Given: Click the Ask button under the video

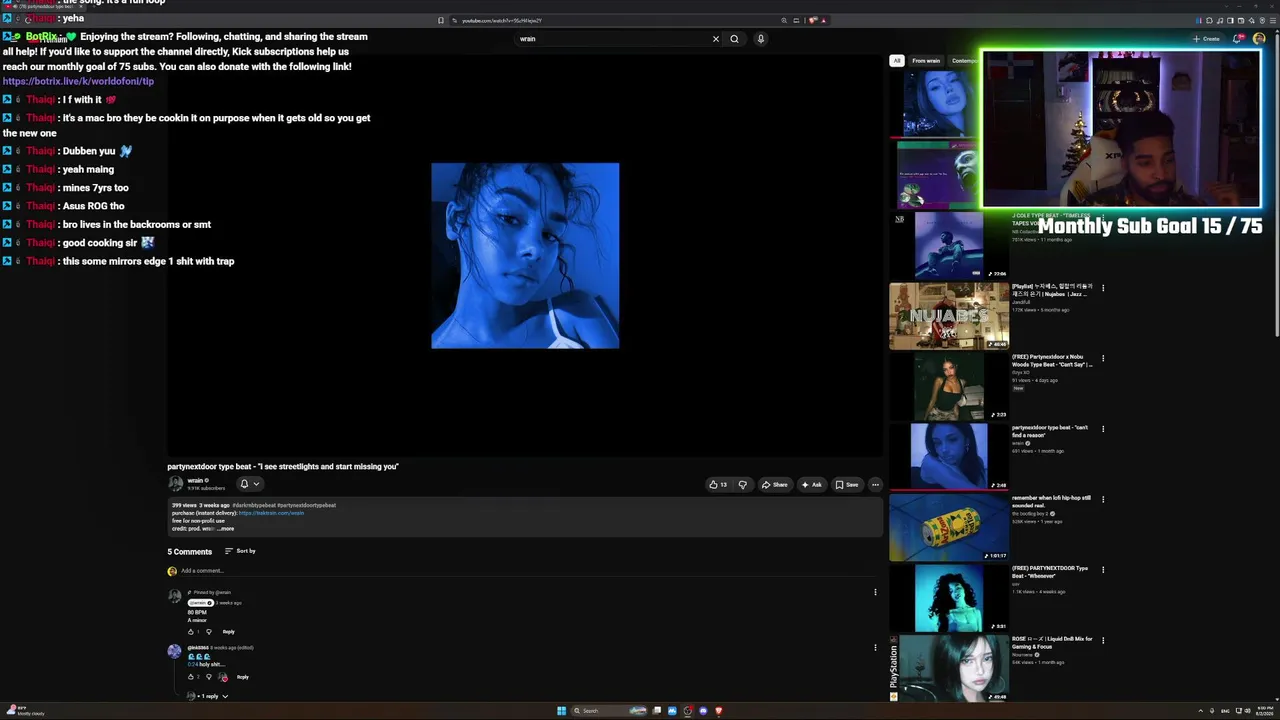Looking at the screenshot, I should (x=811, y=485).
